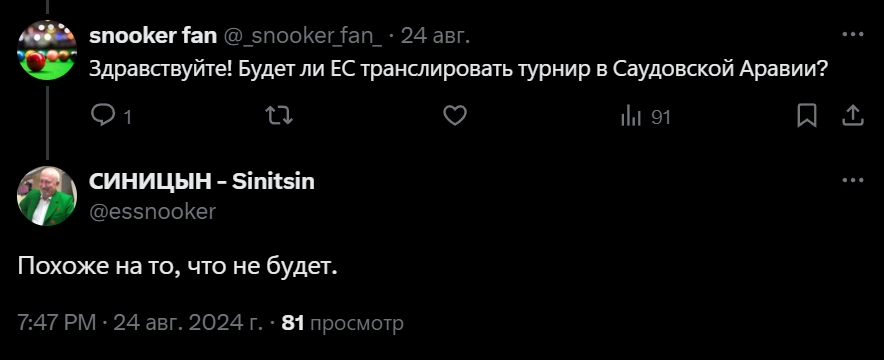Open the snooker fan profile picture with billiard balls
This screenshot has width=884, height=360.
coord(47,50)
